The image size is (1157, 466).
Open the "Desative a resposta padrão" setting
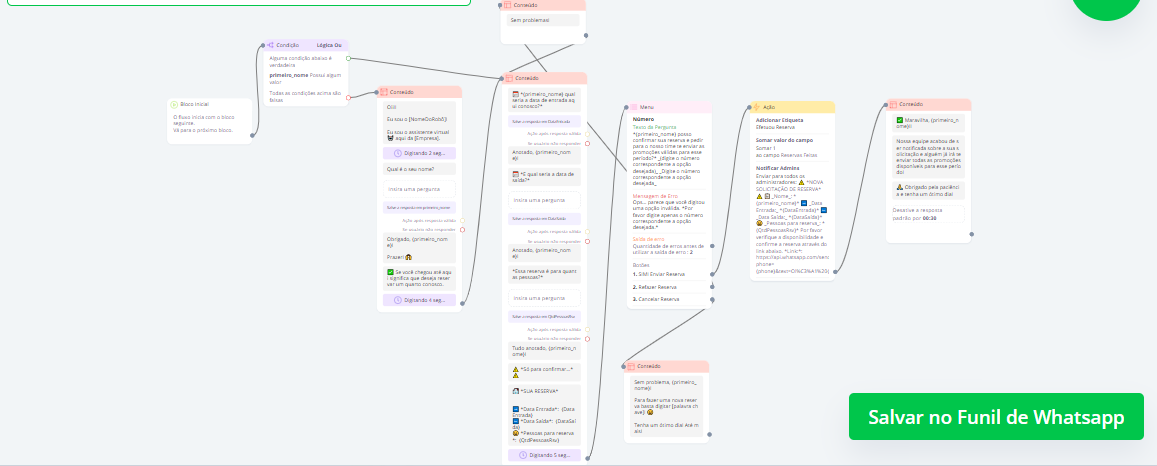point(928,214)
